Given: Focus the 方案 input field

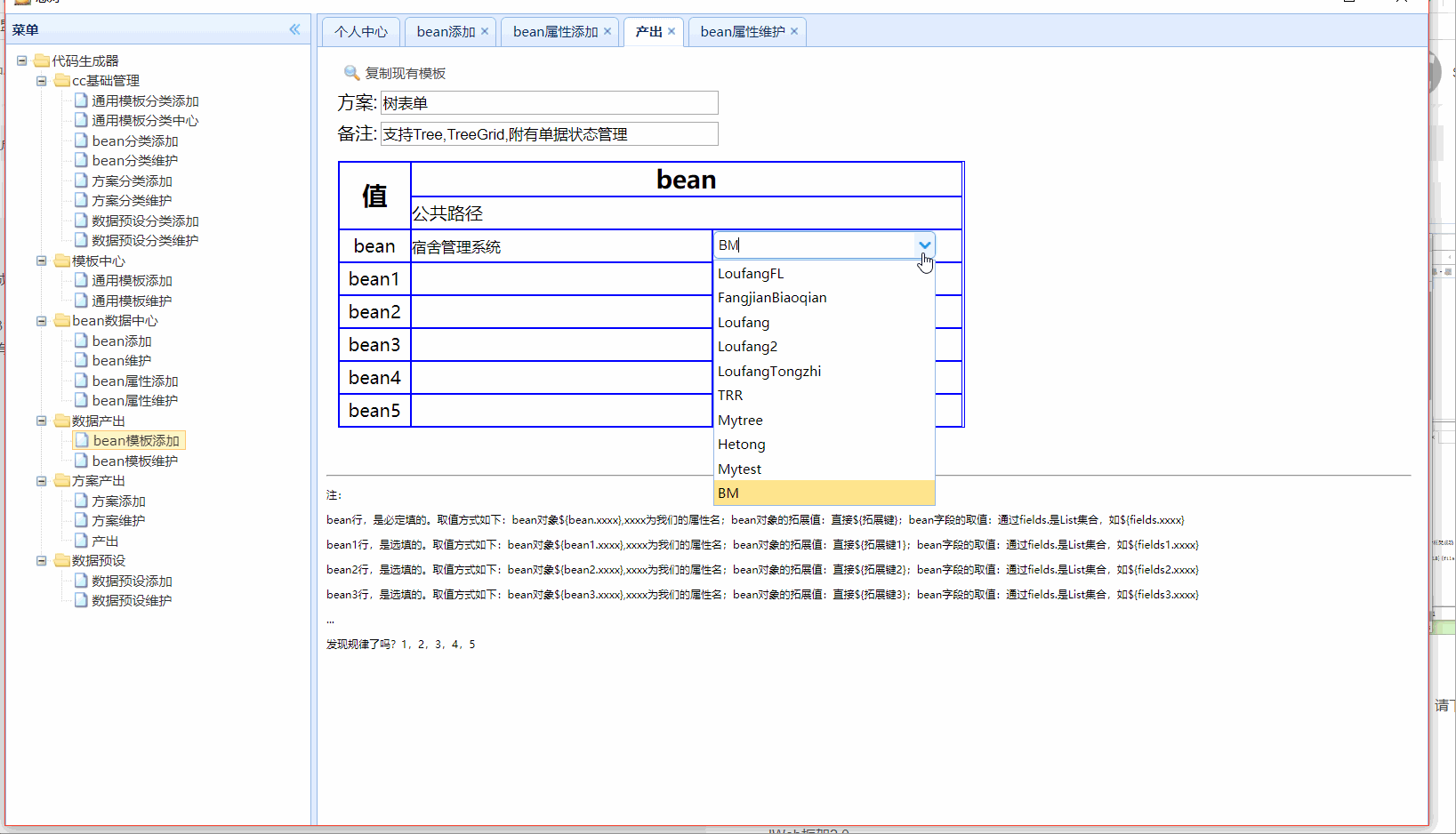Looking at the screenshot, I should coord(549,103).
